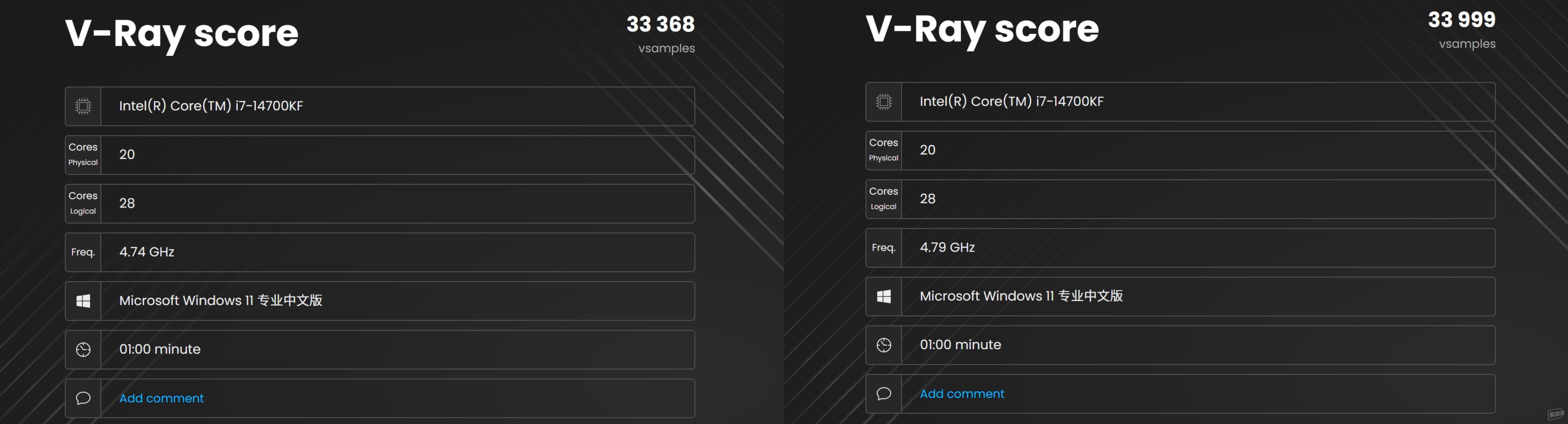This screenshot has height=424, width=1568.
Task: Add comment on the 33 999 score result
Action: 962,394
